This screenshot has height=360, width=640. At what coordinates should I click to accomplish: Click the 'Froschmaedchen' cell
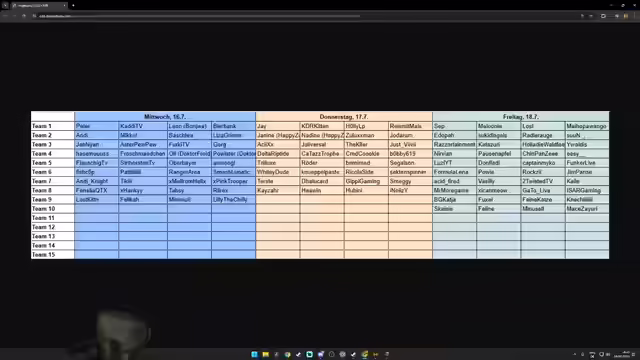(143, 153)
